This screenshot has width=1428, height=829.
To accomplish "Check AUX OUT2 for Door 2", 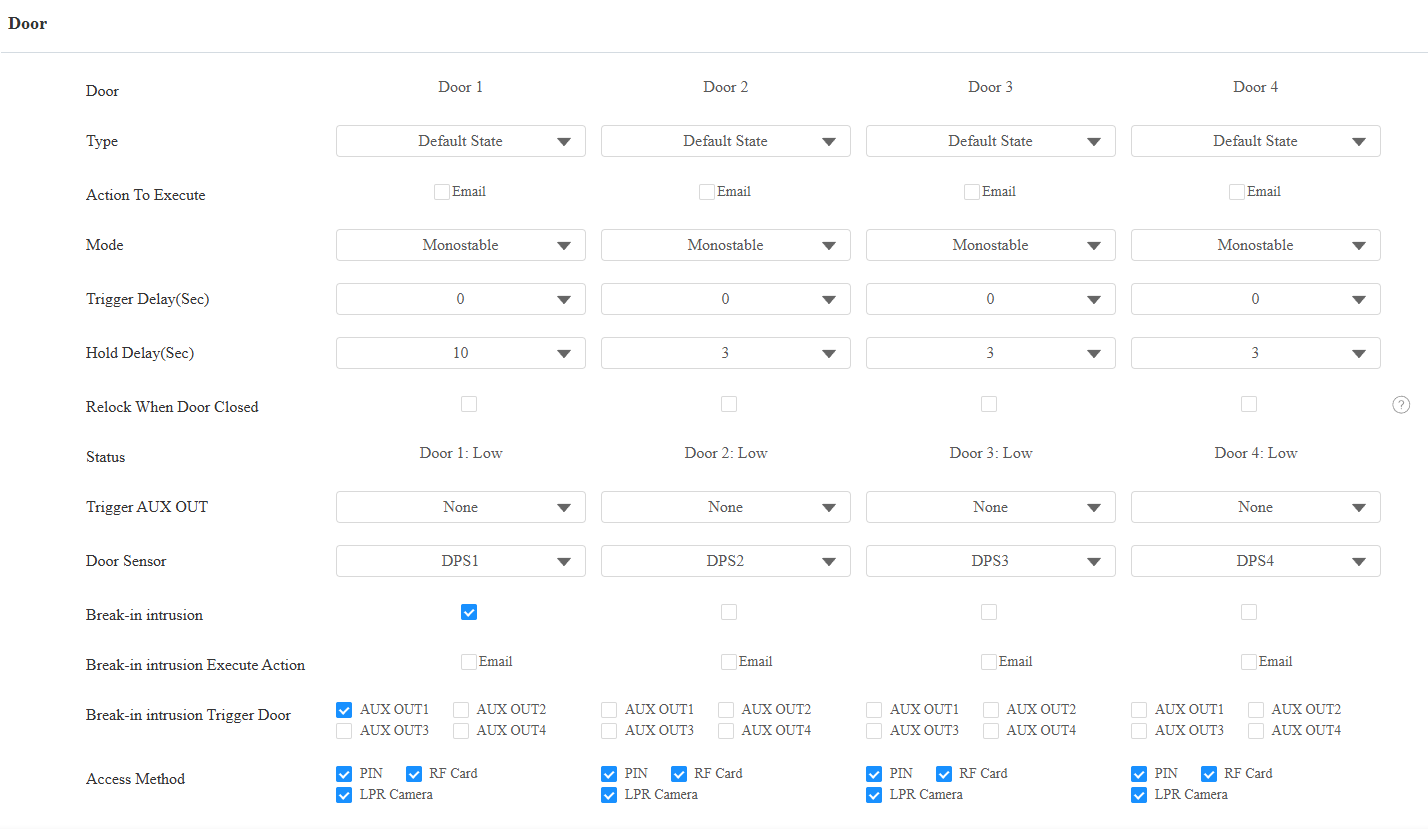I will (726, 710).
